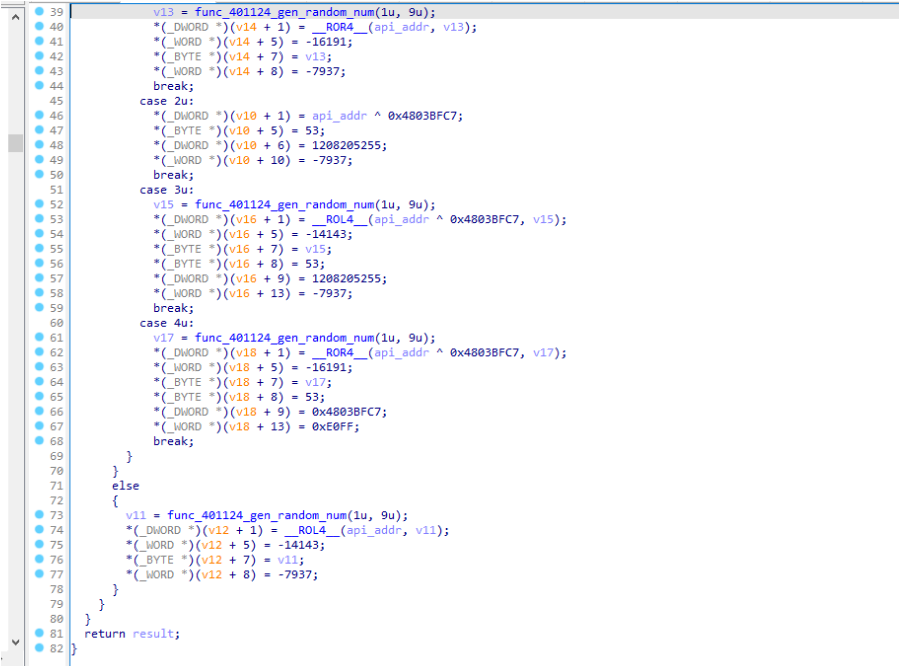The width and height of the screenshot is (899, 672).
Task: Toggle breakpoint marker on line 73
Action: tap(38, 515)
